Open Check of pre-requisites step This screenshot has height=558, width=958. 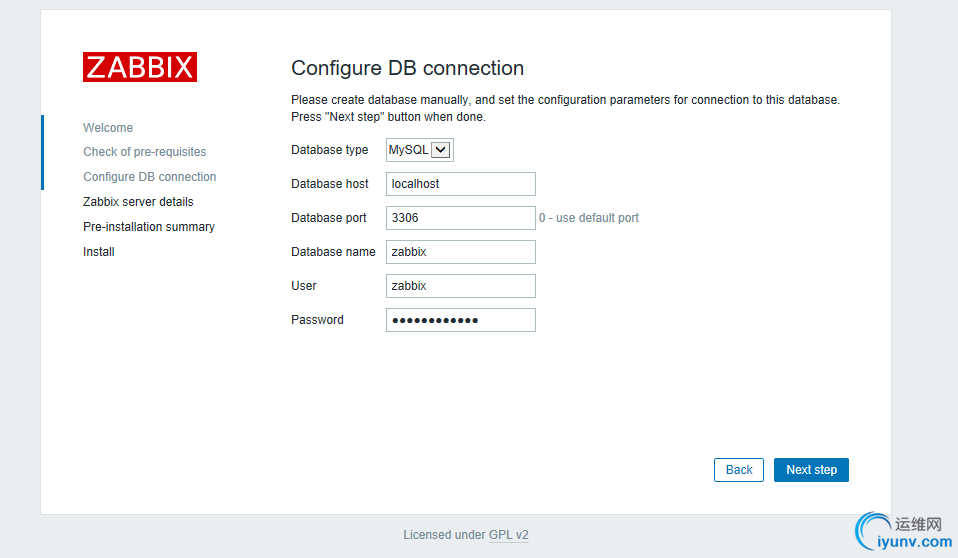[x=145, y=152]
